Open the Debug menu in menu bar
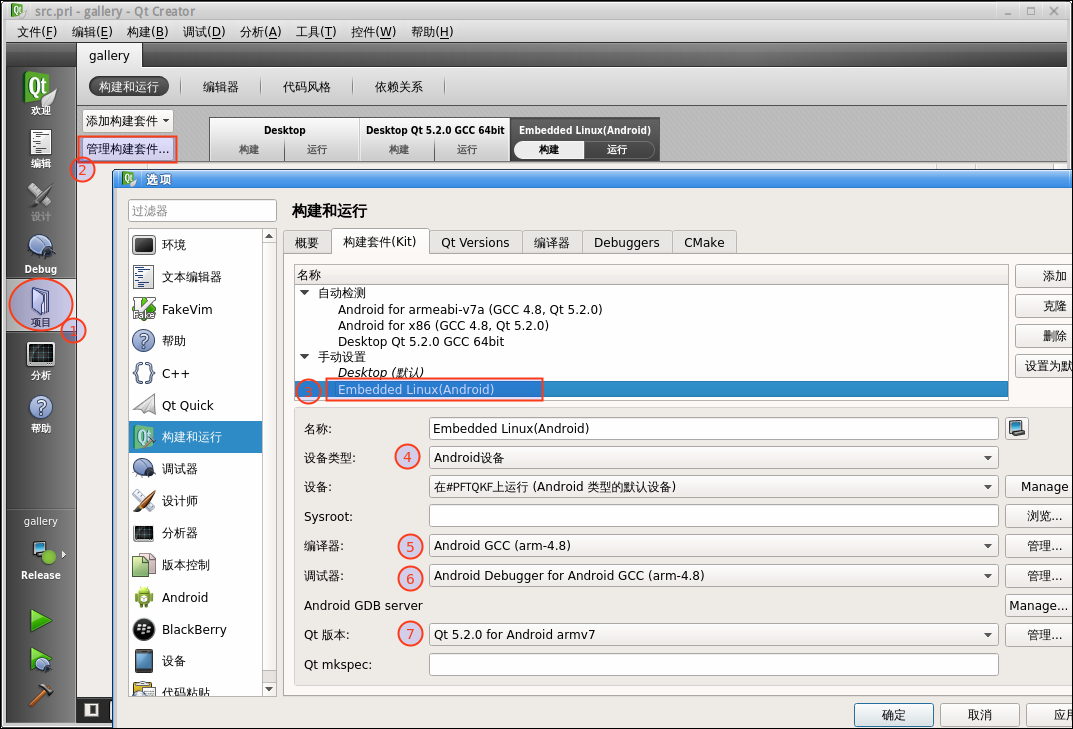The width and height of the screenshot is (1073, 729). click(203, 31)
